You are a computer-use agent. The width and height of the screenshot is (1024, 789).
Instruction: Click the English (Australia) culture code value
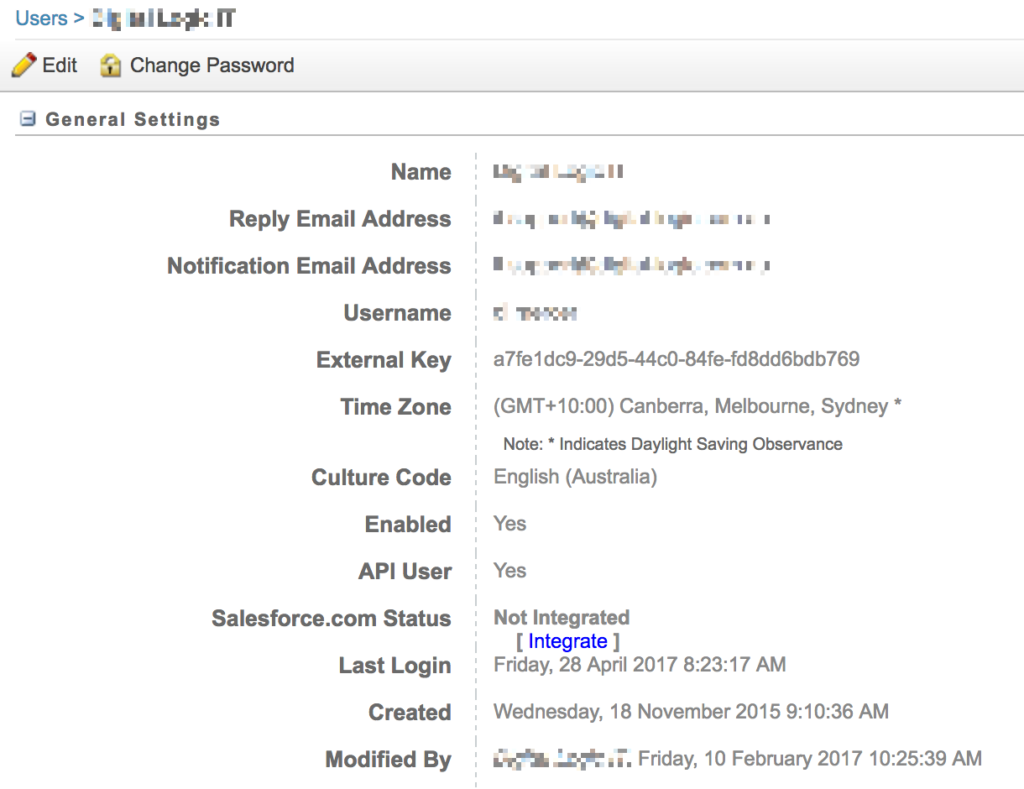tap(575, 476)
